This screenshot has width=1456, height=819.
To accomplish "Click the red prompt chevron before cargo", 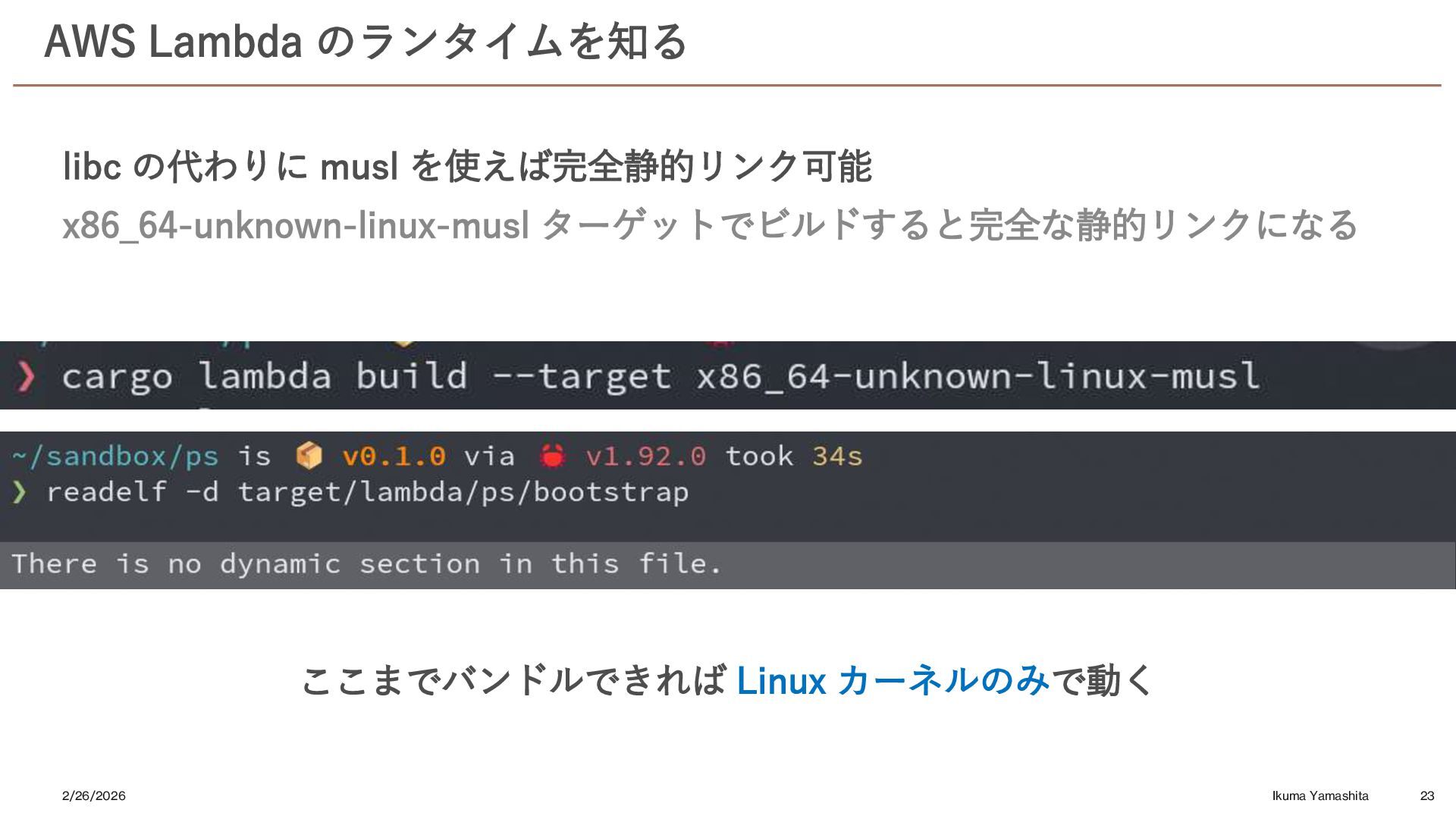I will (x=26, y=377).
